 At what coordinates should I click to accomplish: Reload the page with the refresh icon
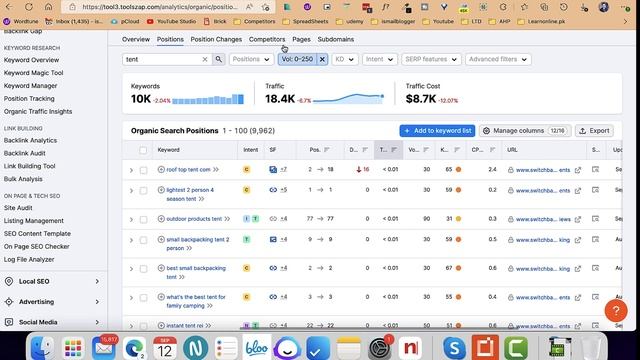[x=29, y=7]
